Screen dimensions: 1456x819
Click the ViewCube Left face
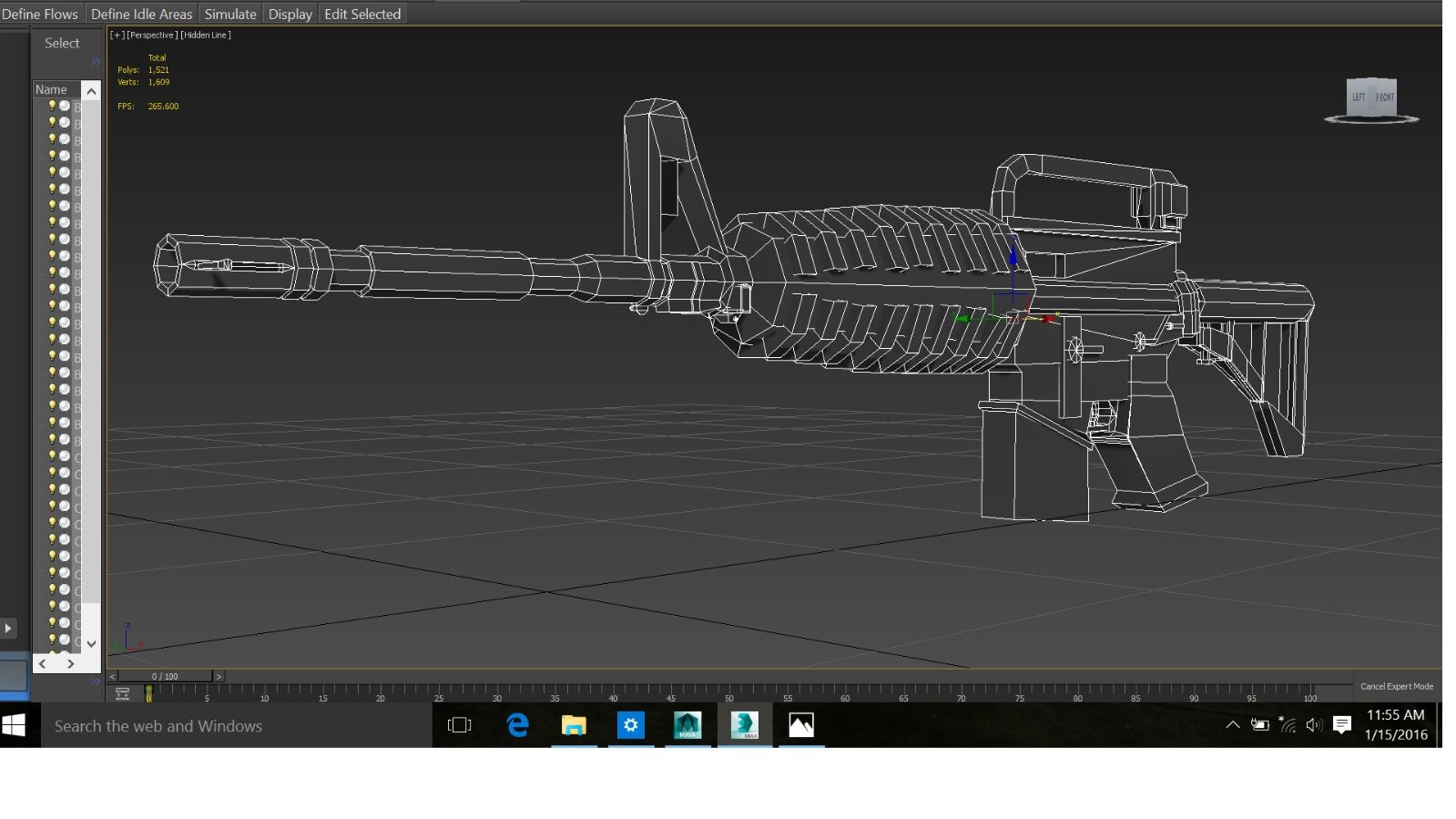[1358, 97]
